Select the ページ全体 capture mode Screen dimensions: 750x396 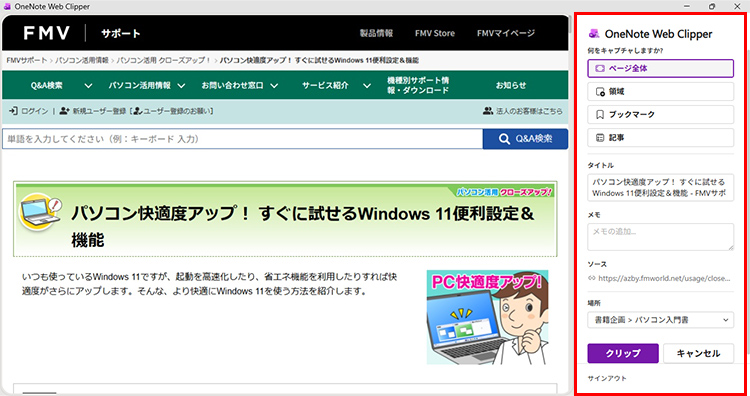pos(660,68)
